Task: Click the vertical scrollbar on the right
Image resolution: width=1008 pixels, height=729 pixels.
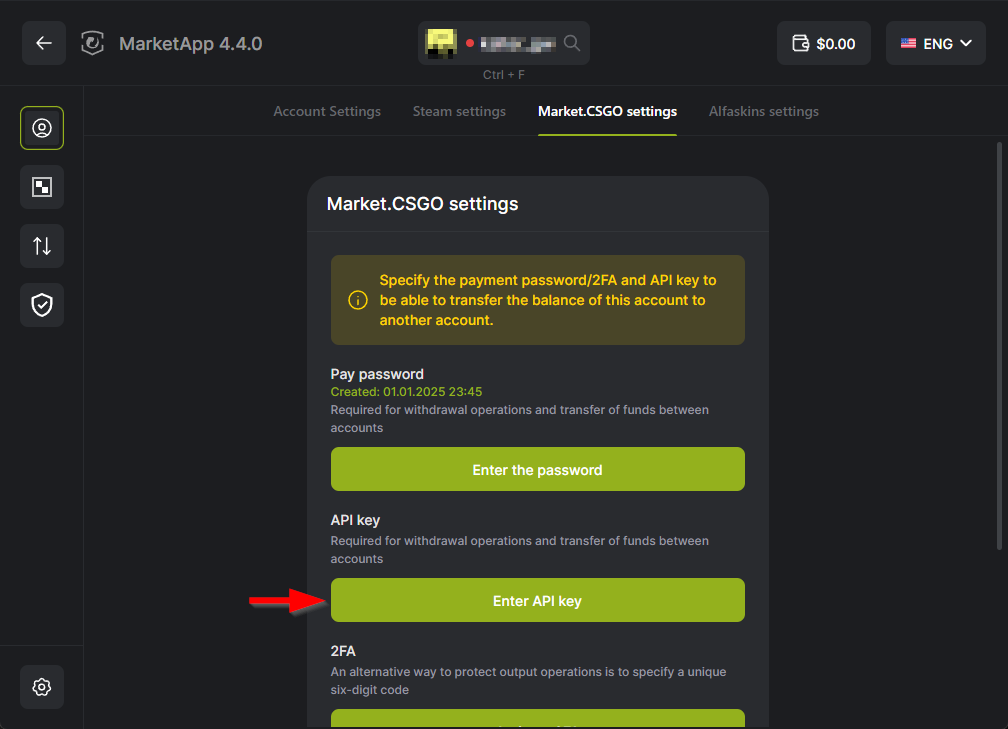Action: [999, 346]
